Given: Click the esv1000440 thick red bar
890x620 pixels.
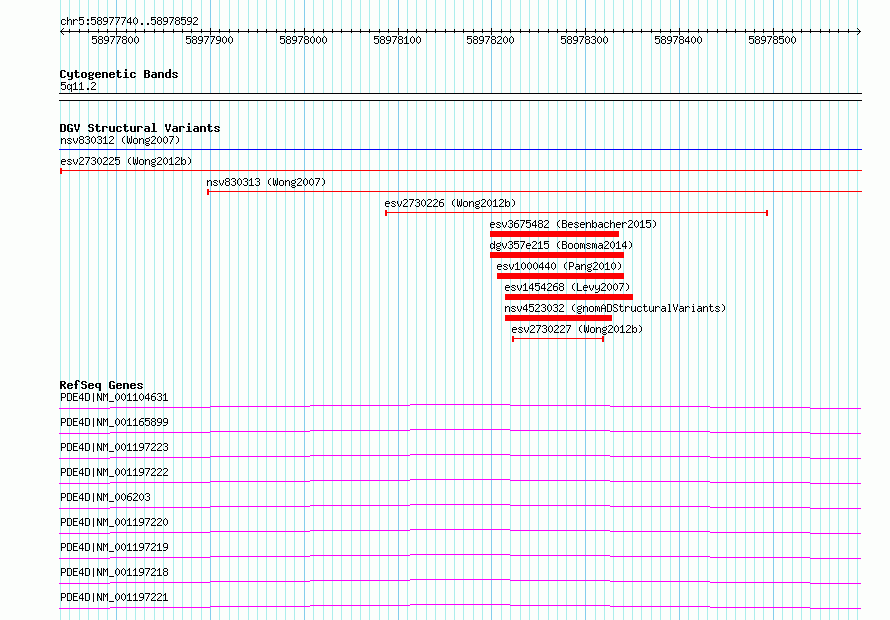Looking at the screenshot, I should point(561,276).
